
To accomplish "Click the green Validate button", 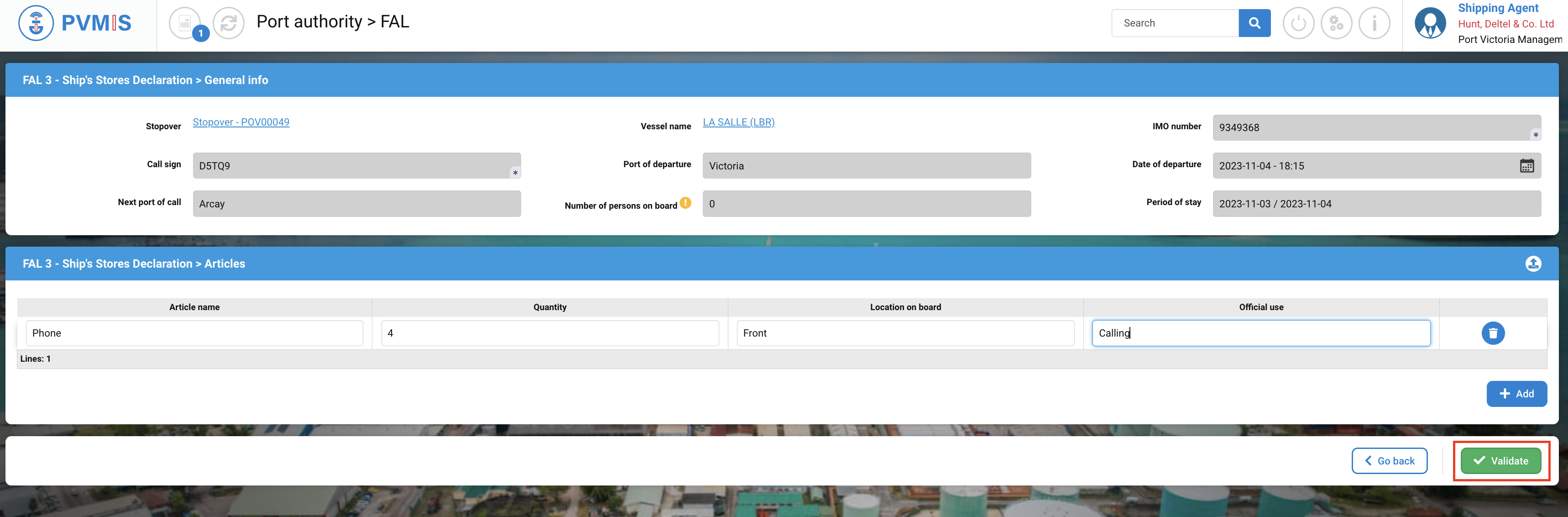I will coord(1500,461).
